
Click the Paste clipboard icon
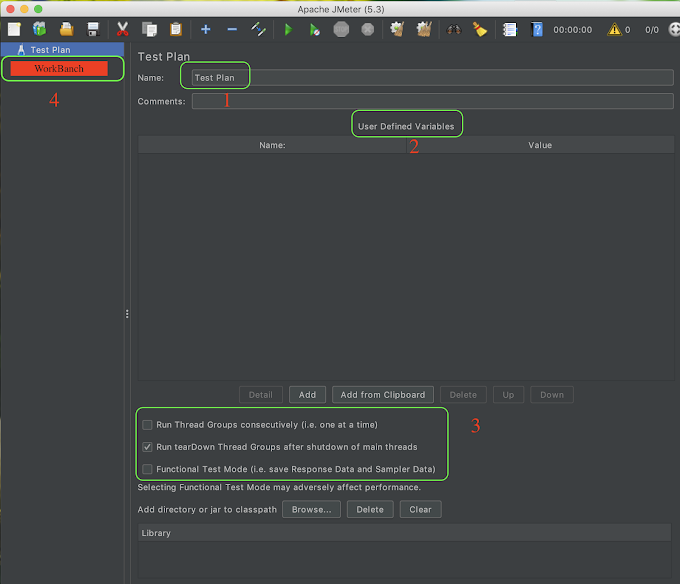coord(176,29)
